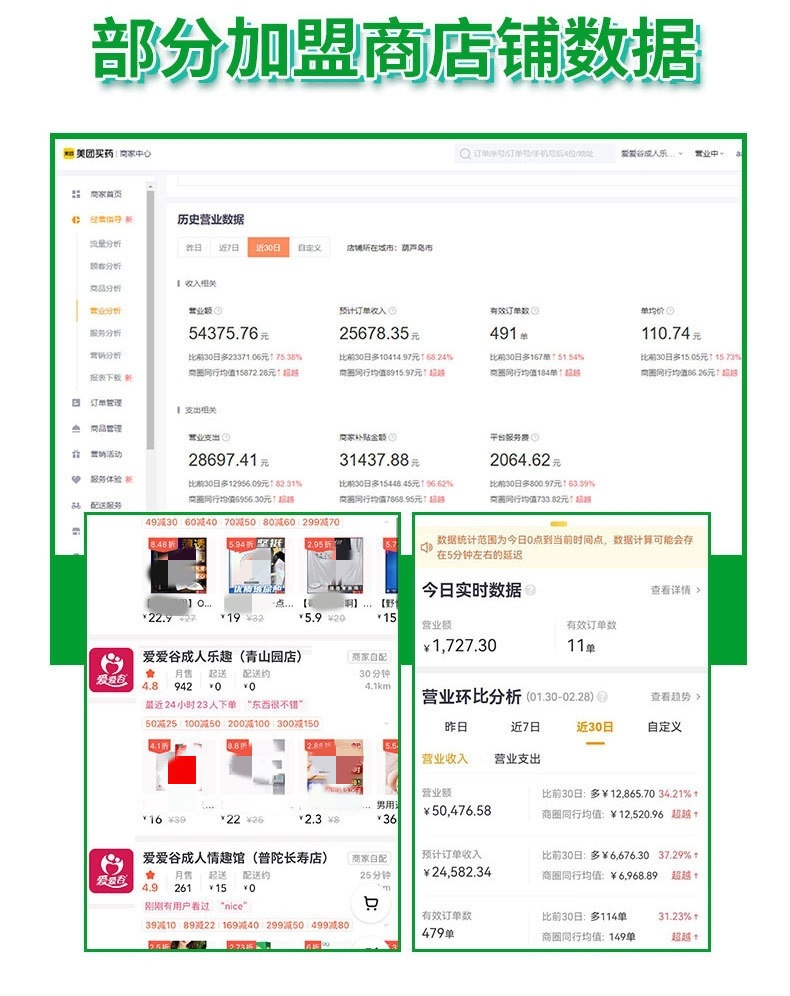This screenshot has width=790, height=996.
Task: Tap the 普陀长寿店 shop logo
Action: pyautogui.click(x=112, y=871)
